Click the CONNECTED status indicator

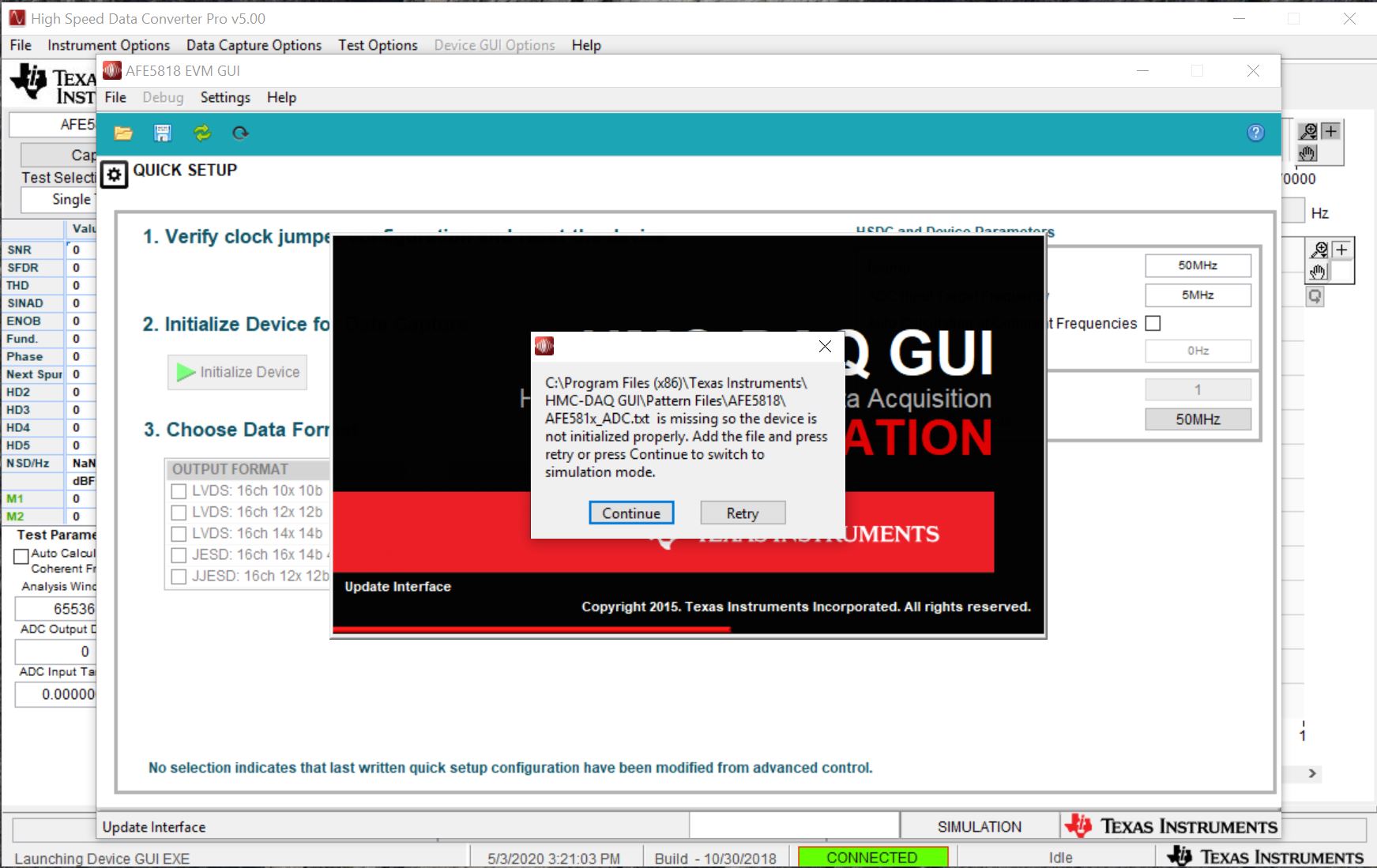tap(872, 858)
